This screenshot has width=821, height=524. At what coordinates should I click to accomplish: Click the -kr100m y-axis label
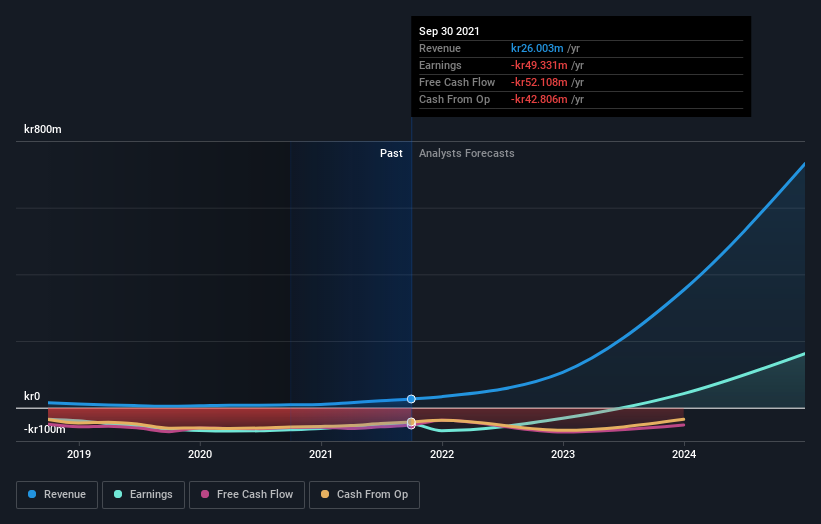[45, 429]
